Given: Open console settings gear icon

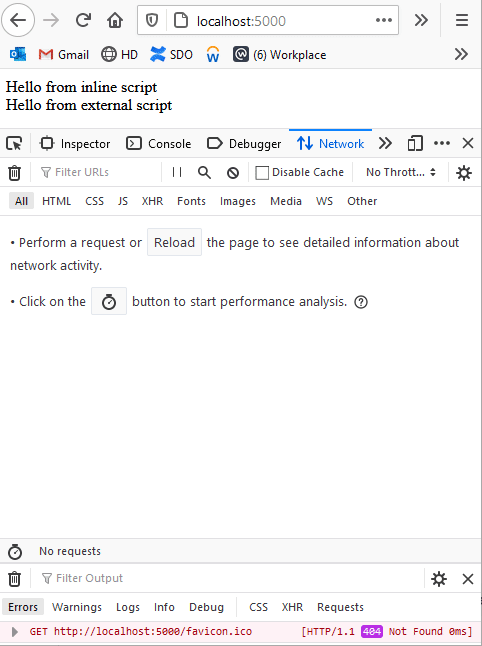Looking at the screenshot, I should point(439,579).
